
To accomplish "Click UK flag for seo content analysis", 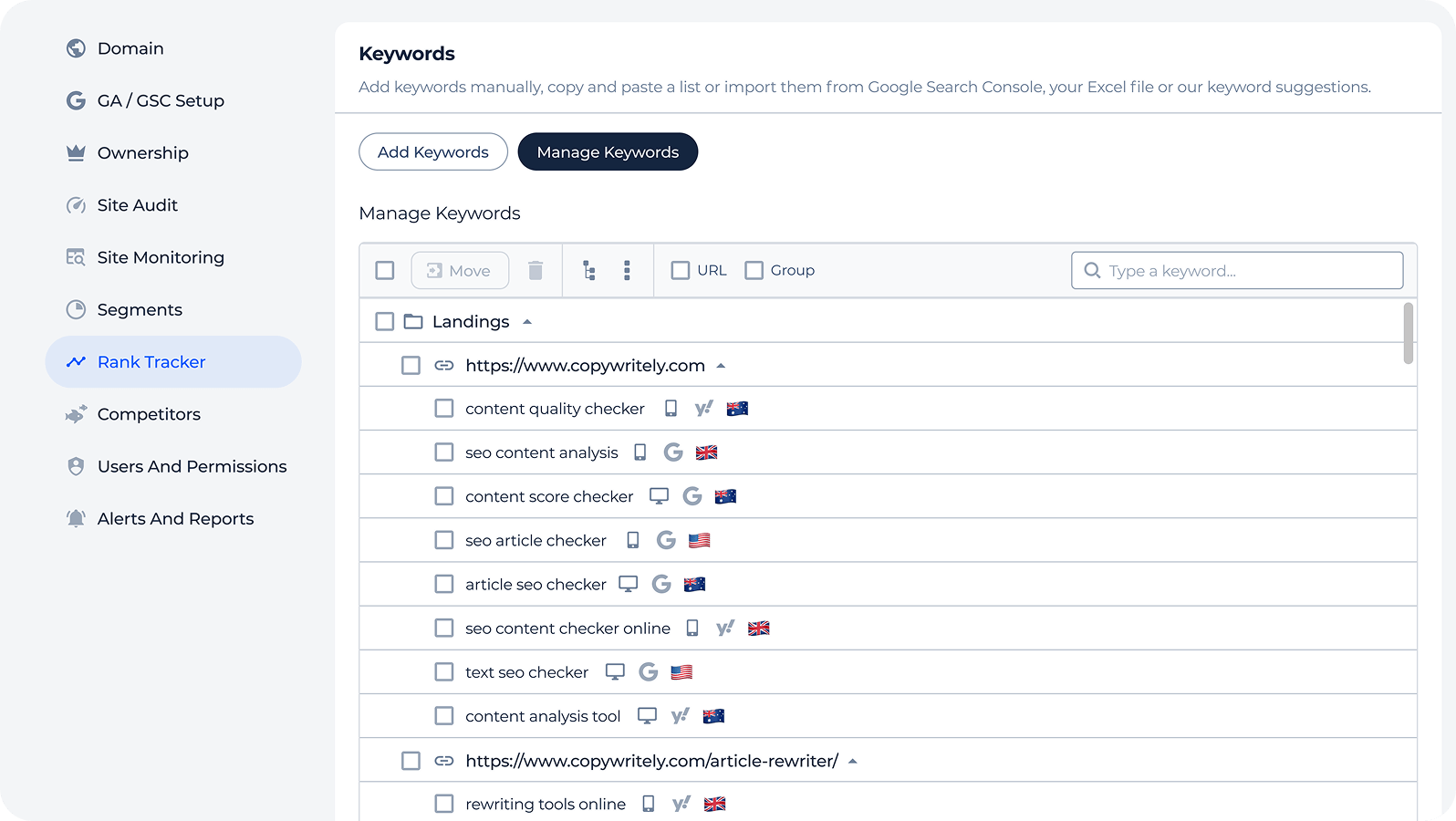I will pos(707,452).
